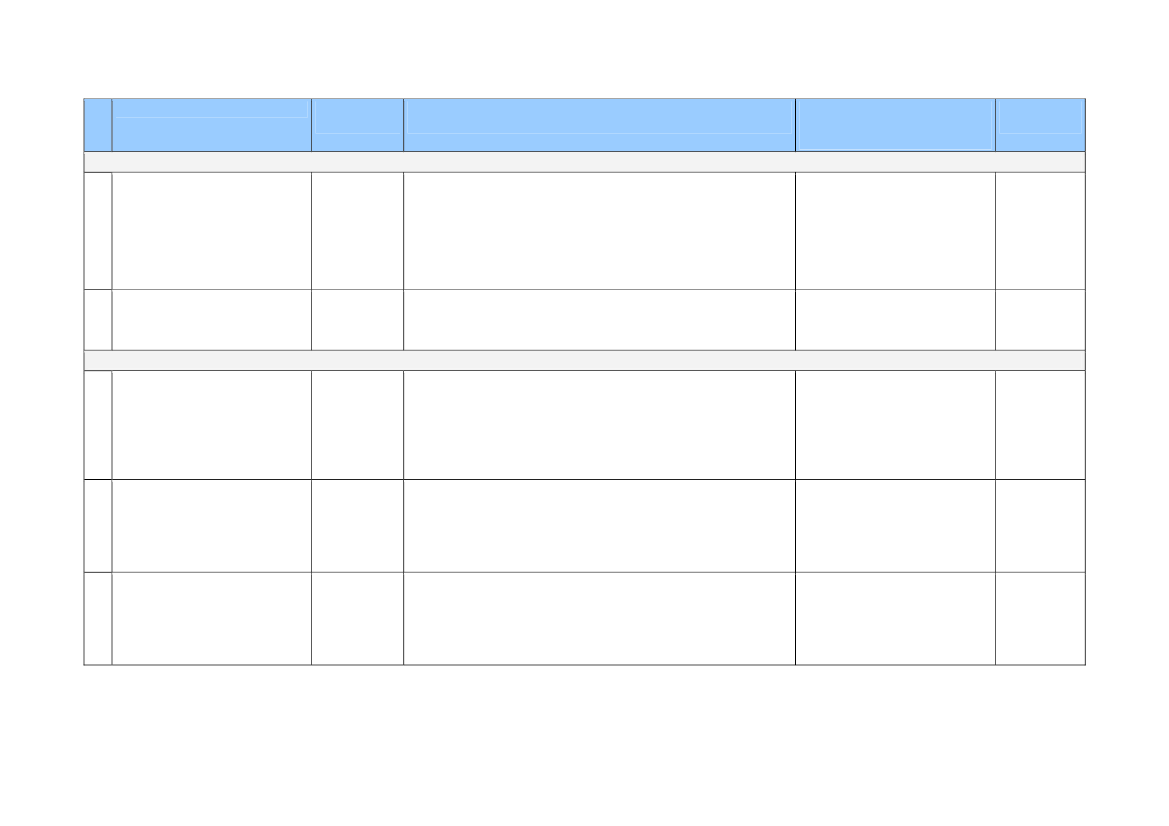The image size is (1169, 826).
Task: Click the fifth blue header cell
Action: (x=895, y=124)
